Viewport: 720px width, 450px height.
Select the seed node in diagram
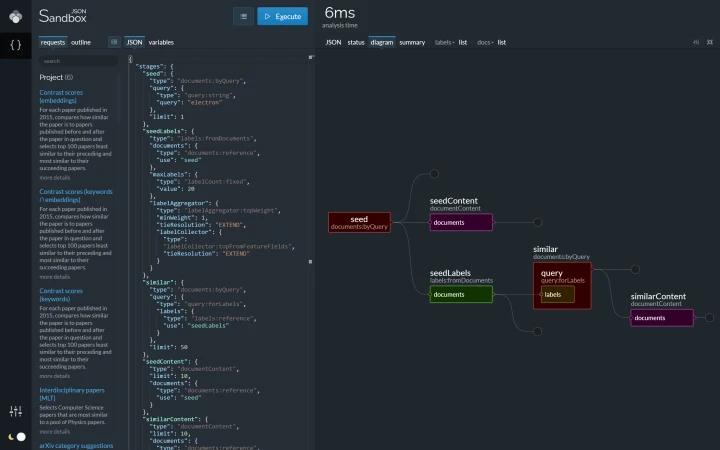[360, 222]
